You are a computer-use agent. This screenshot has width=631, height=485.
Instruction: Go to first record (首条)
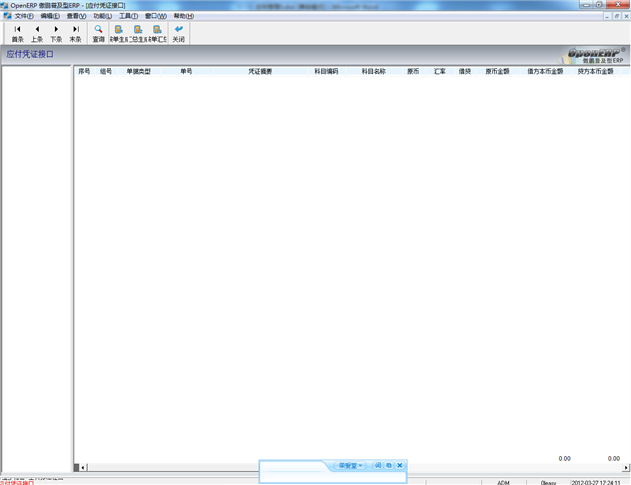(x=17, y=33)
